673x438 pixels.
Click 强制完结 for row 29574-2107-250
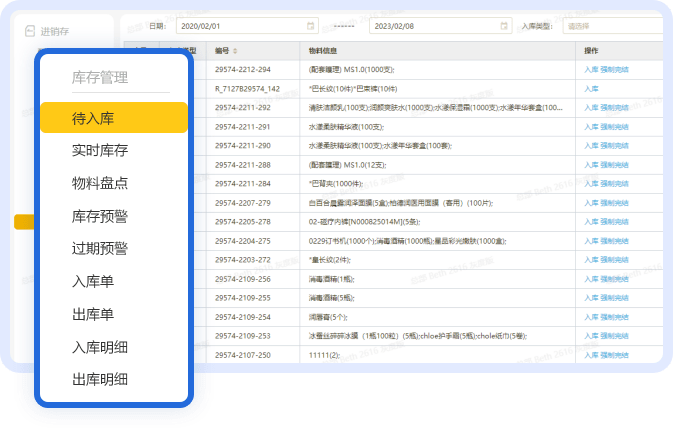click(614, 355)
